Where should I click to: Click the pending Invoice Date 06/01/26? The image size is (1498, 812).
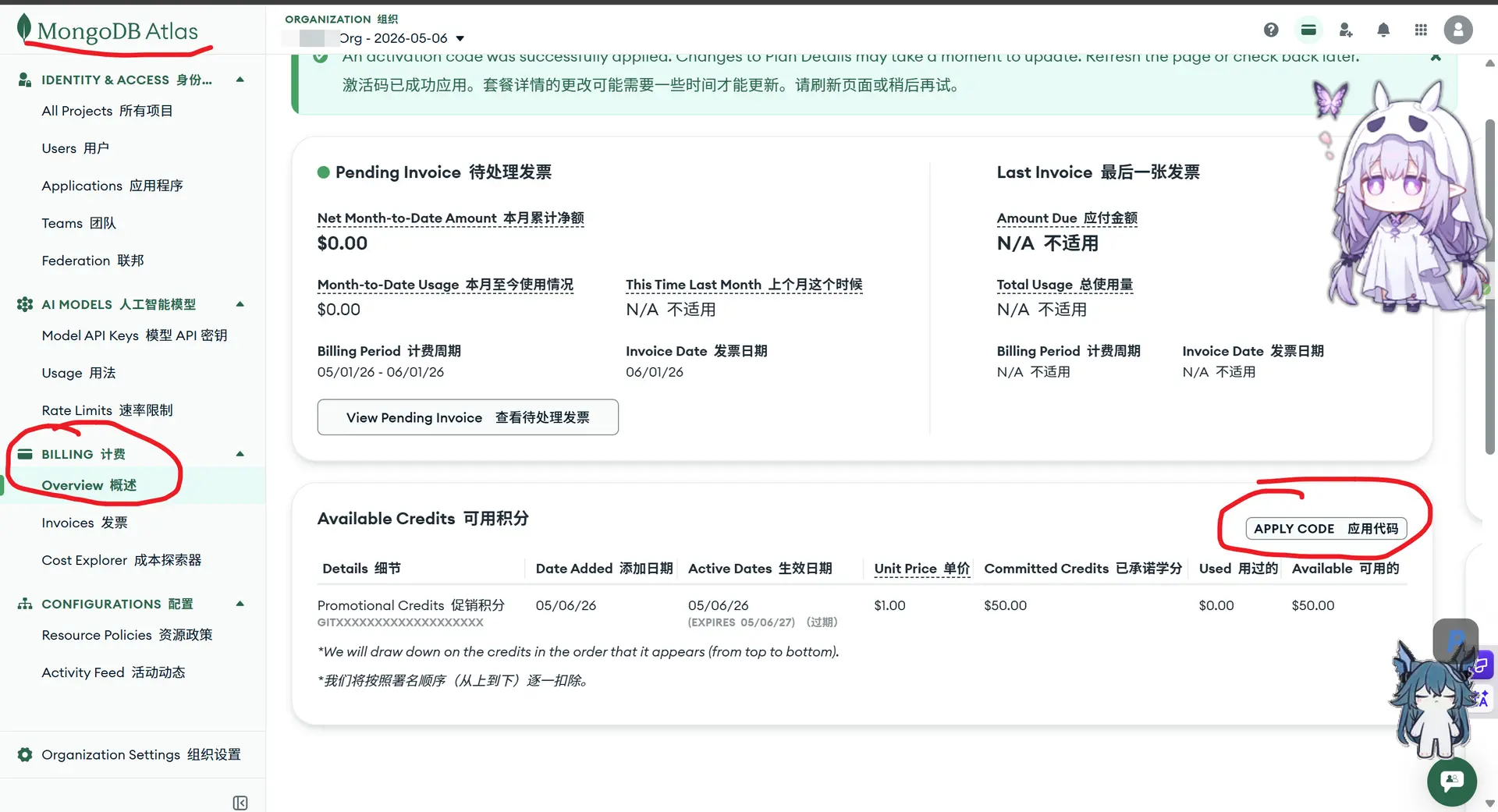coord(655,372)
